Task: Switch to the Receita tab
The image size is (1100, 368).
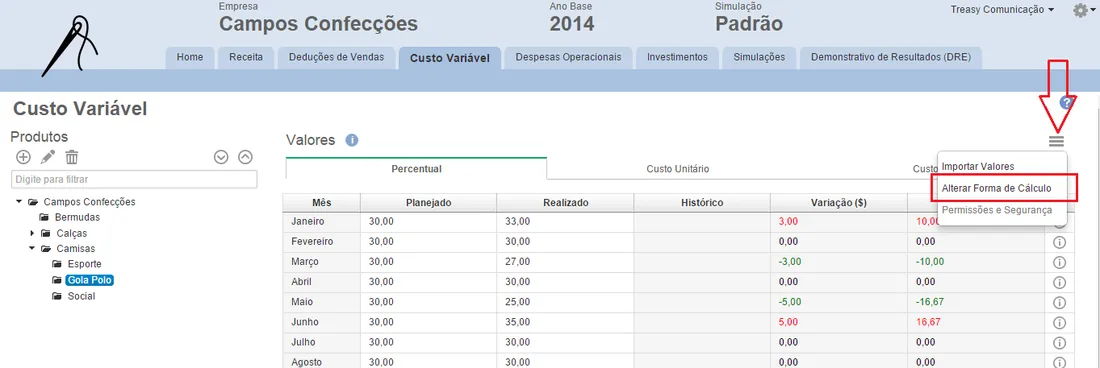Action: 246,57
